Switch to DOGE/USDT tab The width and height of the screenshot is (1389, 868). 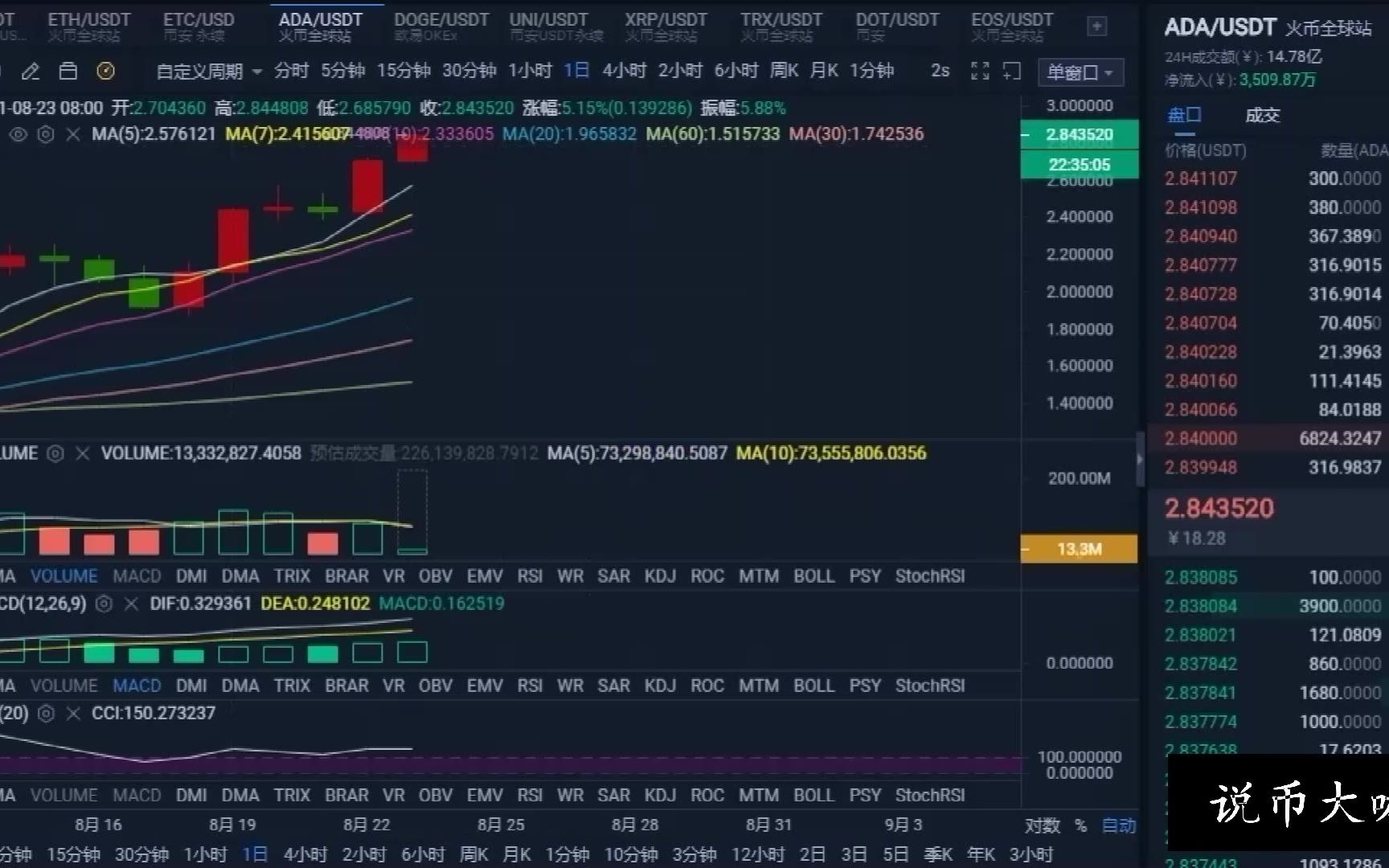pos(441,27)
